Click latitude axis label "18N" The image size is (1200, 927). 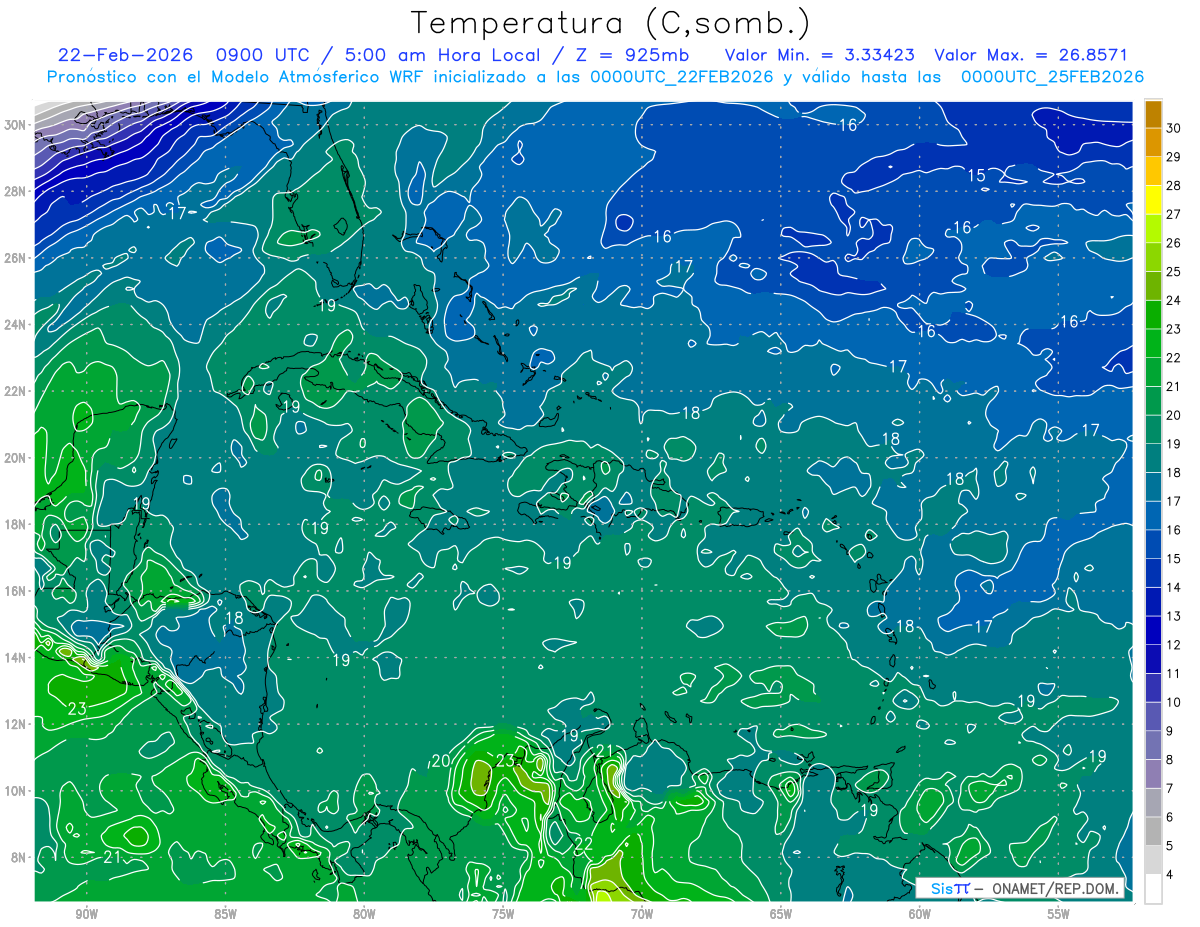[x=15, y=524]
